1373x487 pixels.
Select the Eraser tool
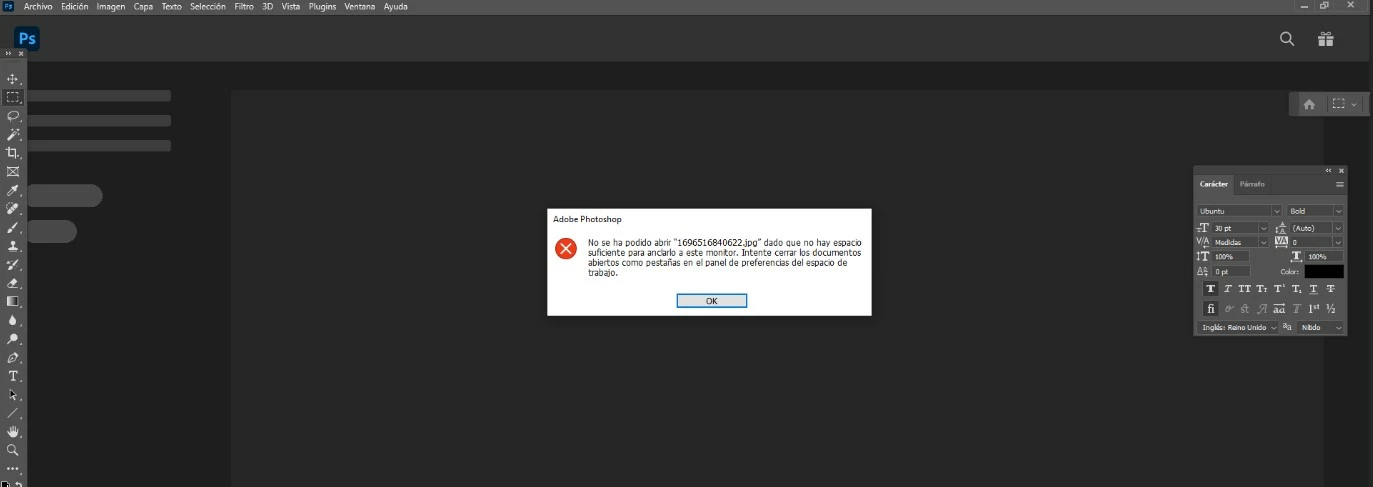13,283
